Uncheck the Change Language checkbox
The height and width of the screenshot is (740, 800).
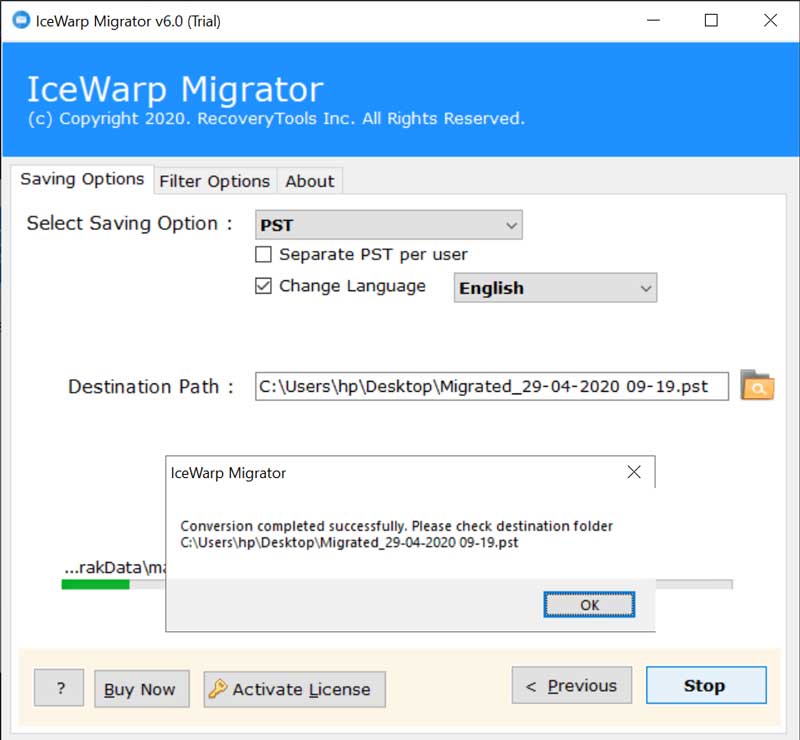pyautogui.click(x=263, y=286)
